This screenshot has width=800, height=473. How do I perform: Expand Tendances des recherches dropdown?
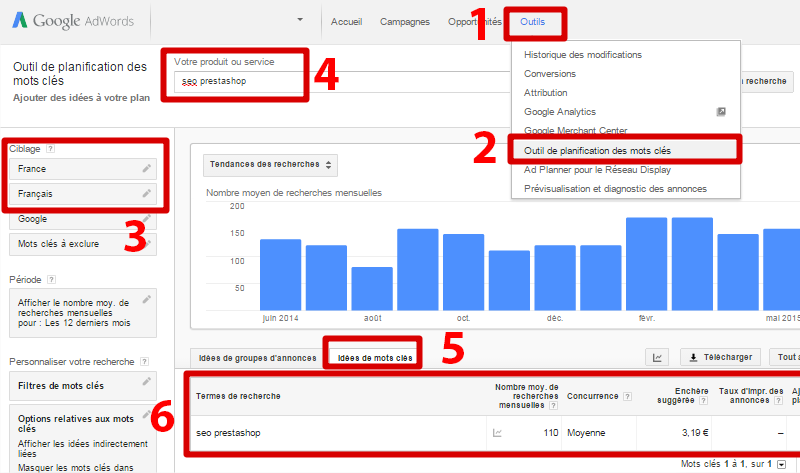coord(270,165)
